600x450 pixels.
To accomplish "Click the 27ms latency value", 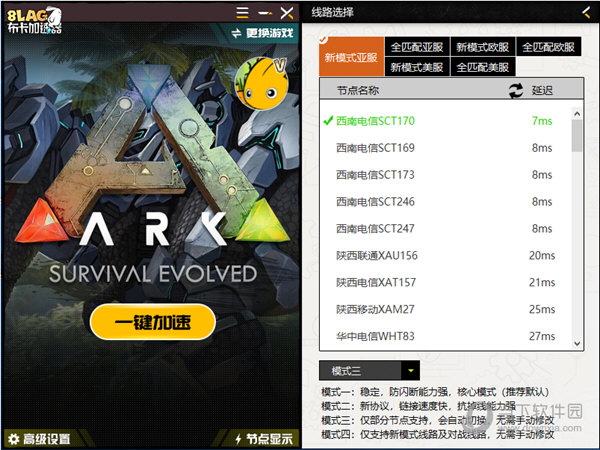I will click(x=542, y=336).
